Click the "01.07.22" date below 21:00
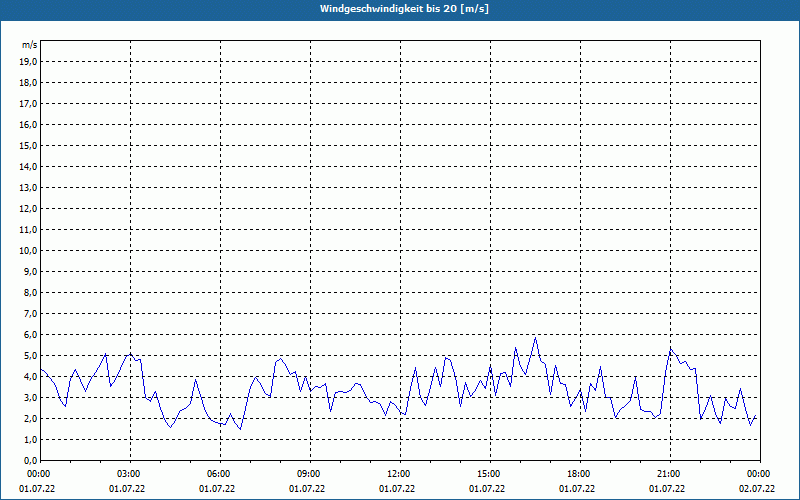The width and height of the screenshot is (800, 500). tap(667, 489)
